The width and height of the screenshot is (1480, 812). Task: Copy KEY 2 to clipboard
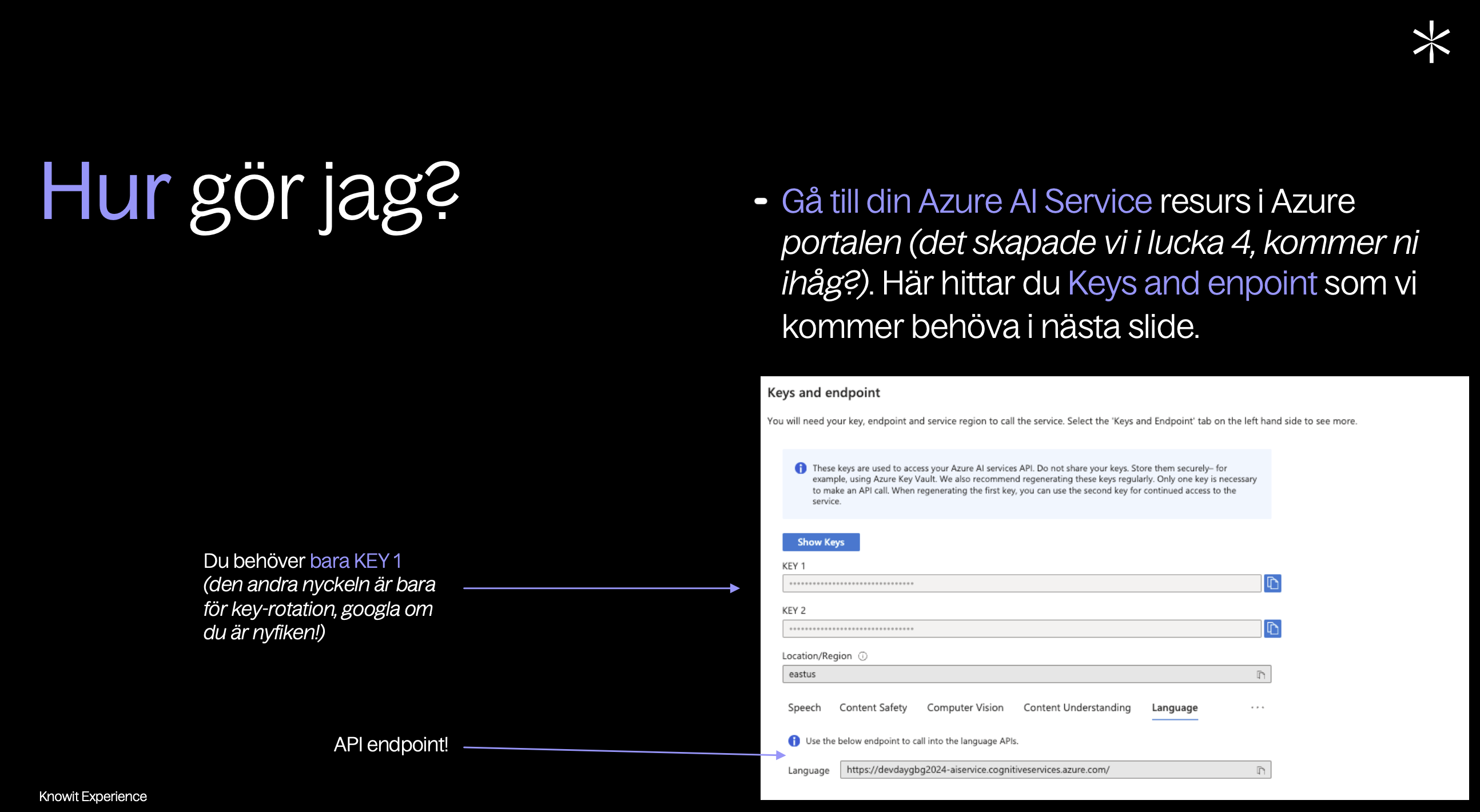(1272, 628)
